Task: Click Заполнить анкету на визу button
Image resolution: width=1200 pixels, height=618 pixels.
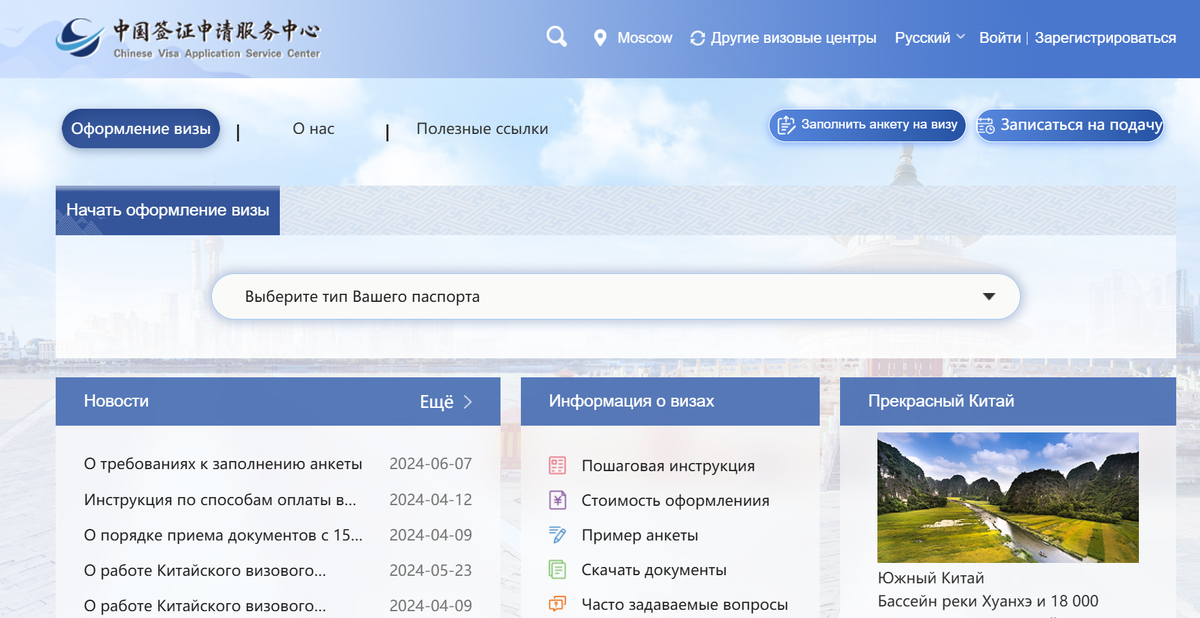Action: 867,125
